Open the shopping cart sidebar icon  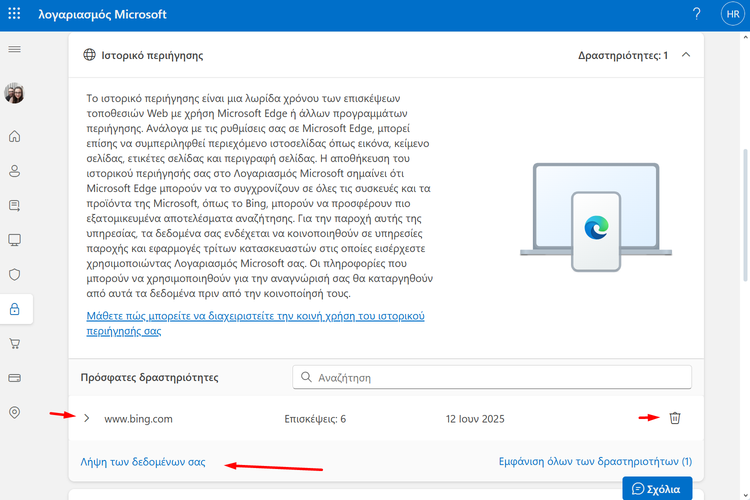click(14, 344)
